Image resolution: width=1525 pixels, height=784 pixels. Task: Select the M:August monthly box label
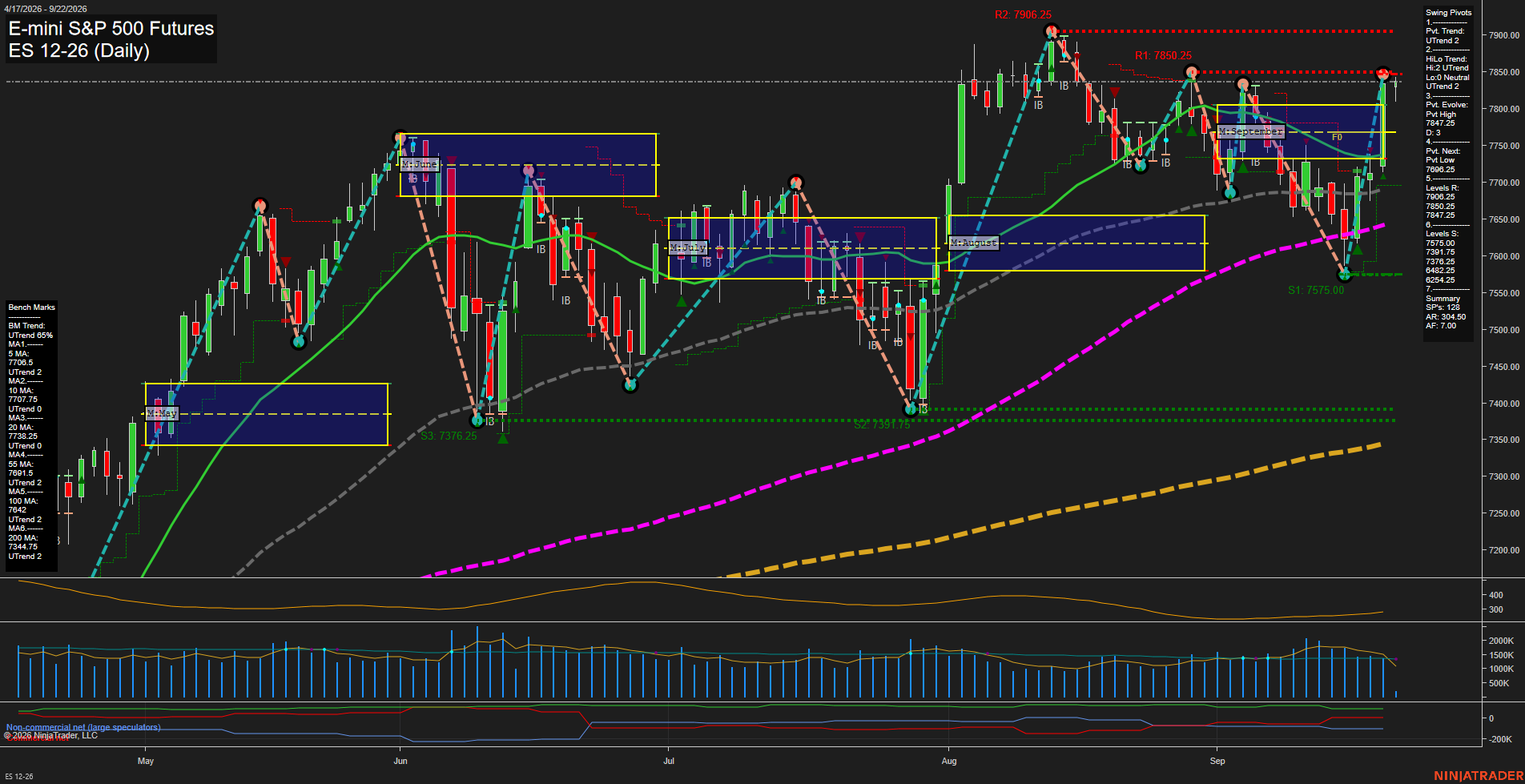click(x=974, y=243)
